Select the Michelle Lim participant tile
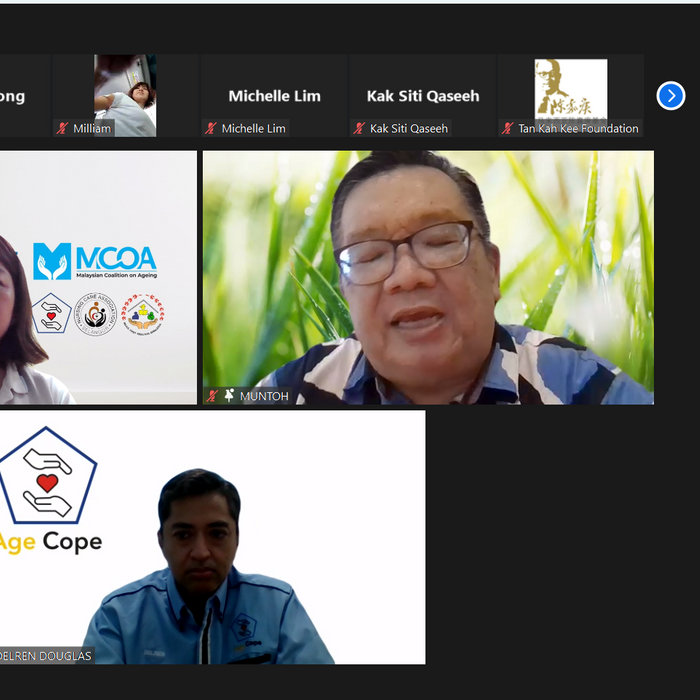This screenshot has height=700, width=700. (x=274, y=95)
